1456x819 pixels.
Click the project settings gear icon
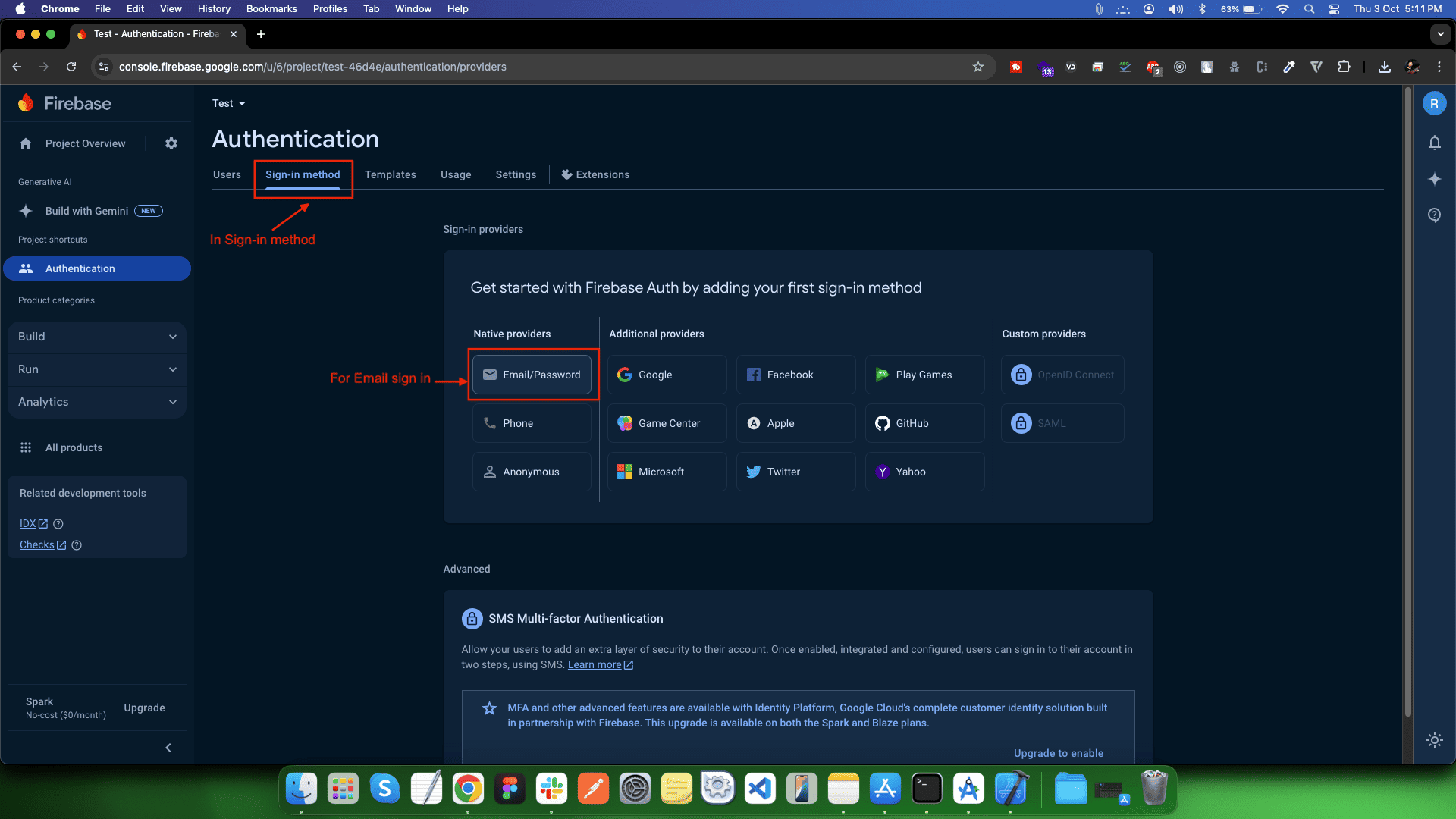(x=171, y=143)
